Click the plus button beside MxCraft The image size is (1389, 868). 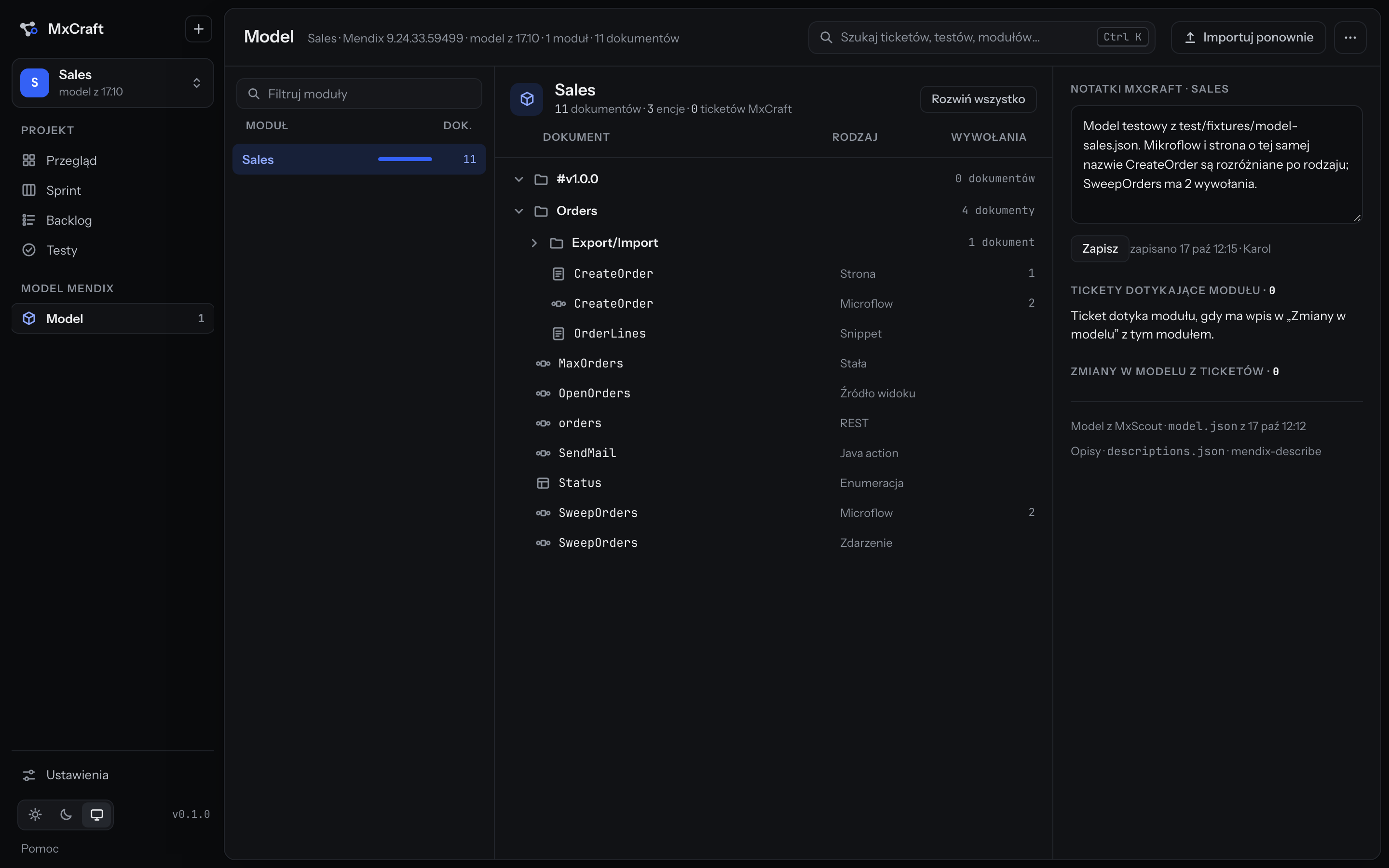point(199,29)
